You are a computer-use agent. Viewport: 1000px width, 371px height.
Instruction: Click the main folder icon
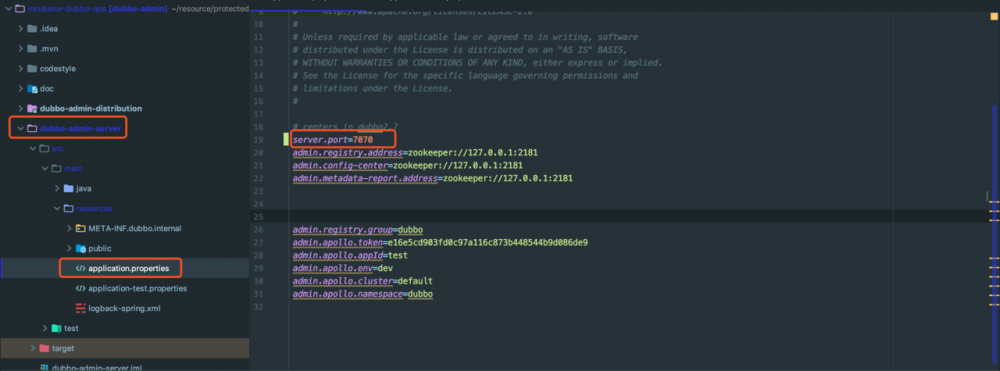coord(56,168)
